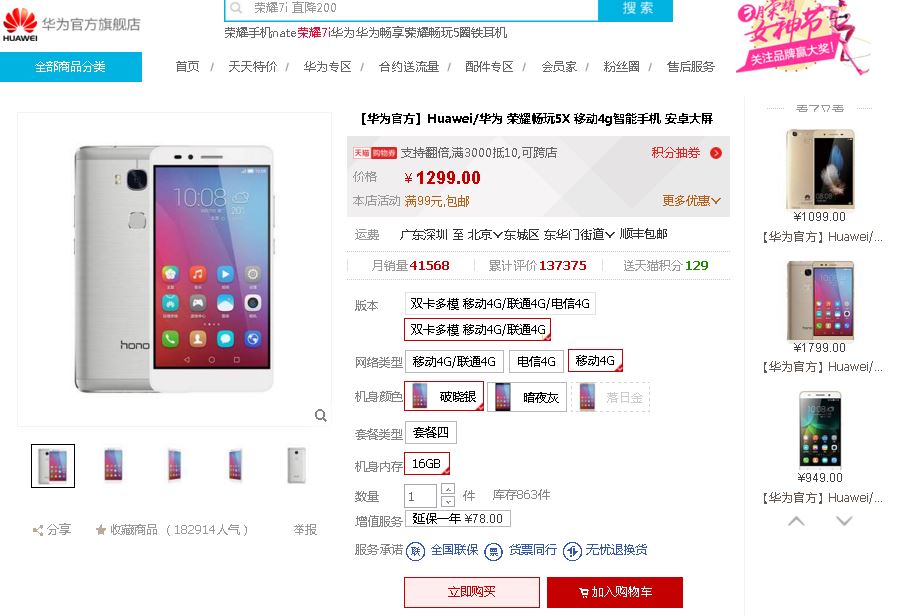Choose the 暗夜灰 body color swatch
Image resolution: width=899 pixels, height=616 pixels.
(526, 397)
